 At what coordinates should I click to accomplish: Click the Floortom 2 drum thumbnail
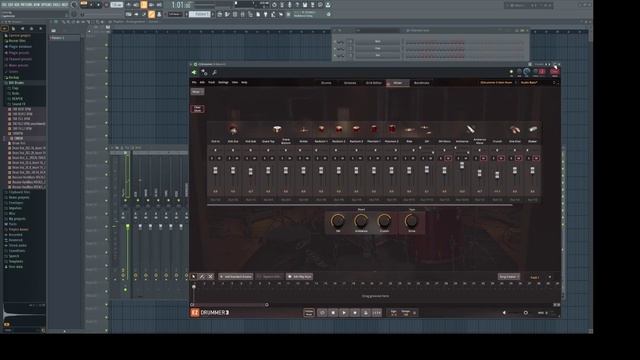click(391, 129)
